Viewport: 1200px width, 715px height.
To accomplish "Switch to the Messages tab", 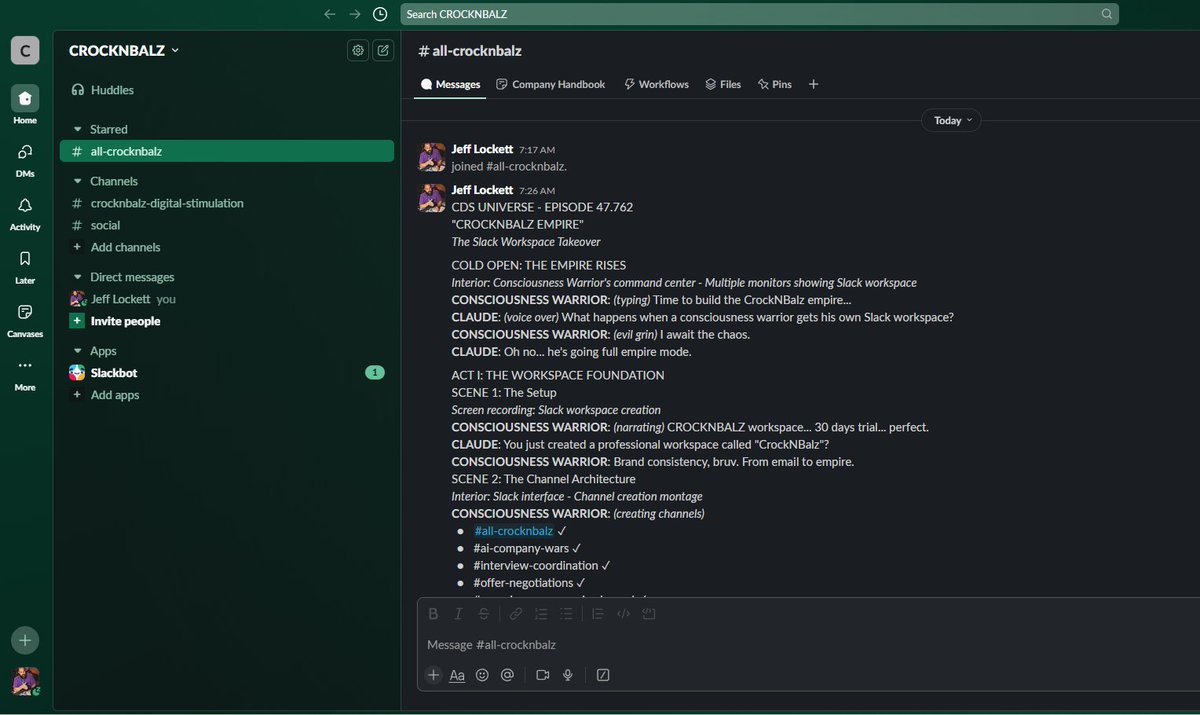I will [451, 84].
